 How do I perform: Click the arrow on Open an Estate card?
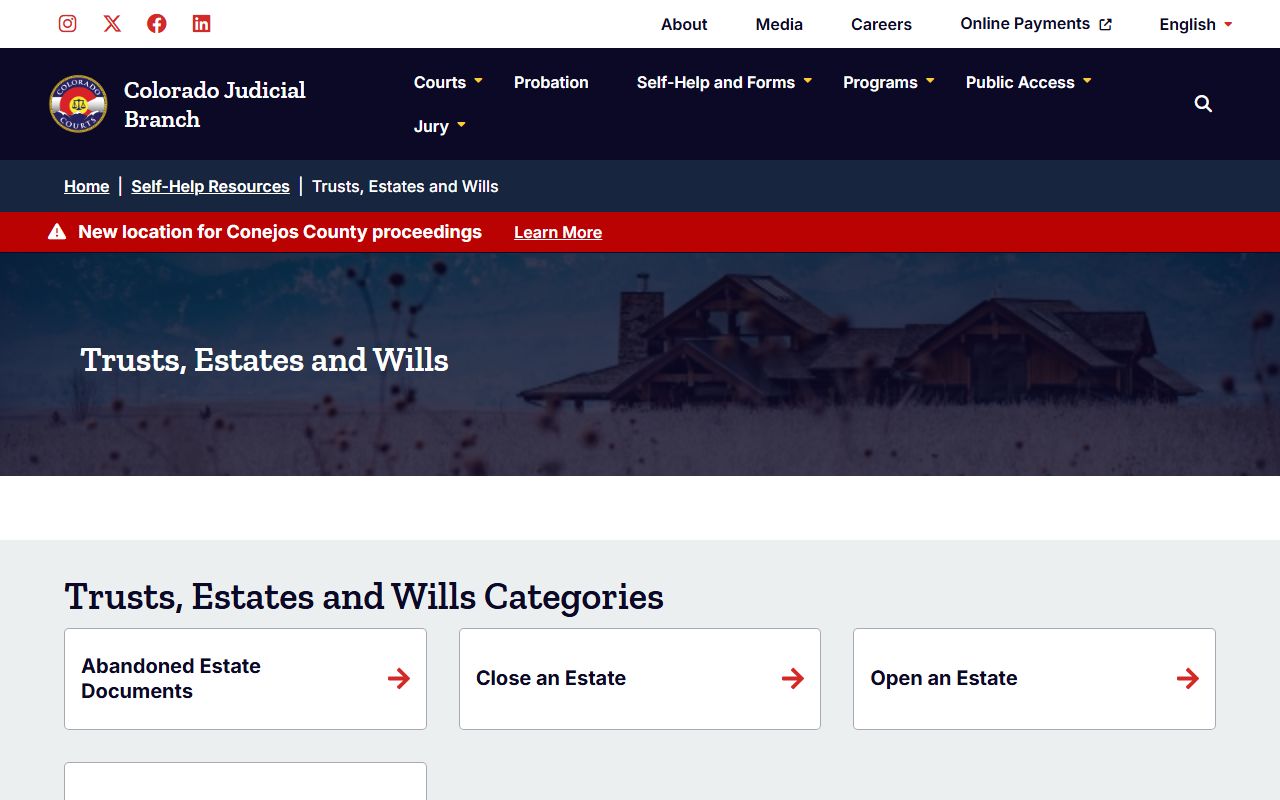click(1188, 679)
